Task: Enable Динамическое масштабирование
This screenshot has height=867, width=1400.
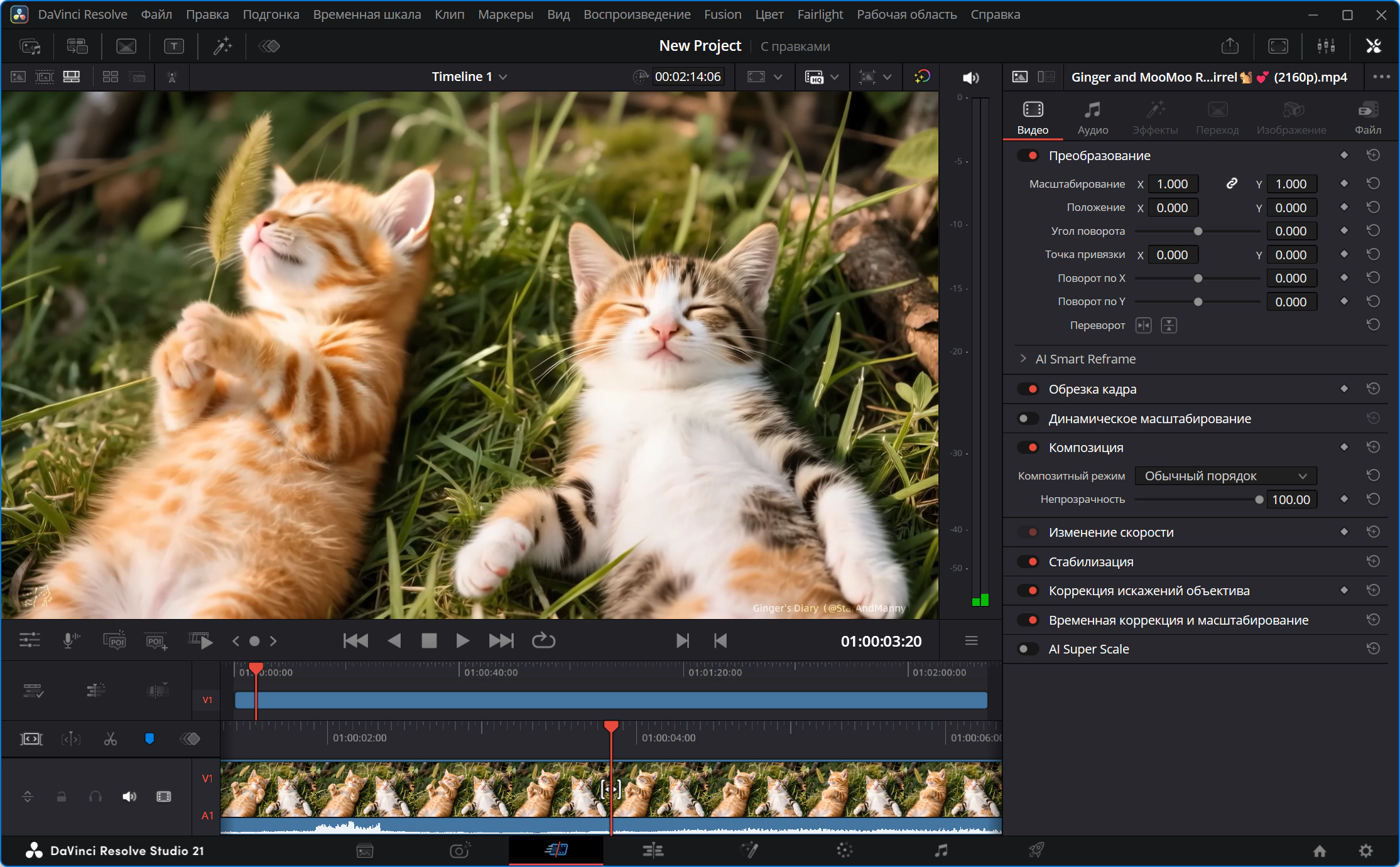Action: click(1028, 419)
